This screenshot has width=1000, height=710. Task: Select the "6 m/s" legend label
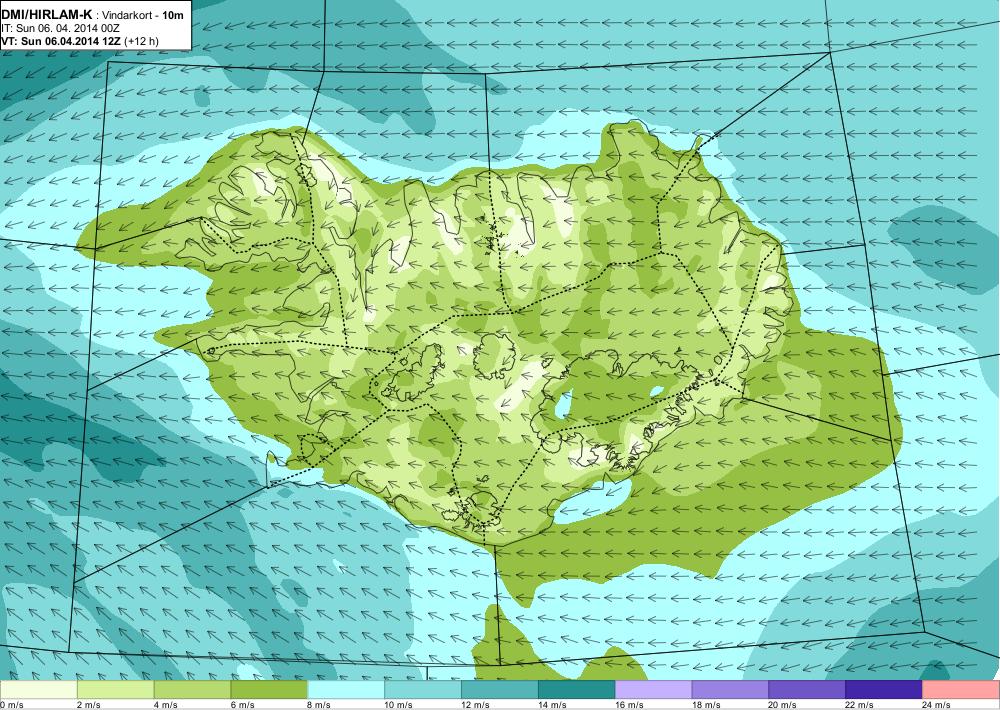click(x=242, y=705)
